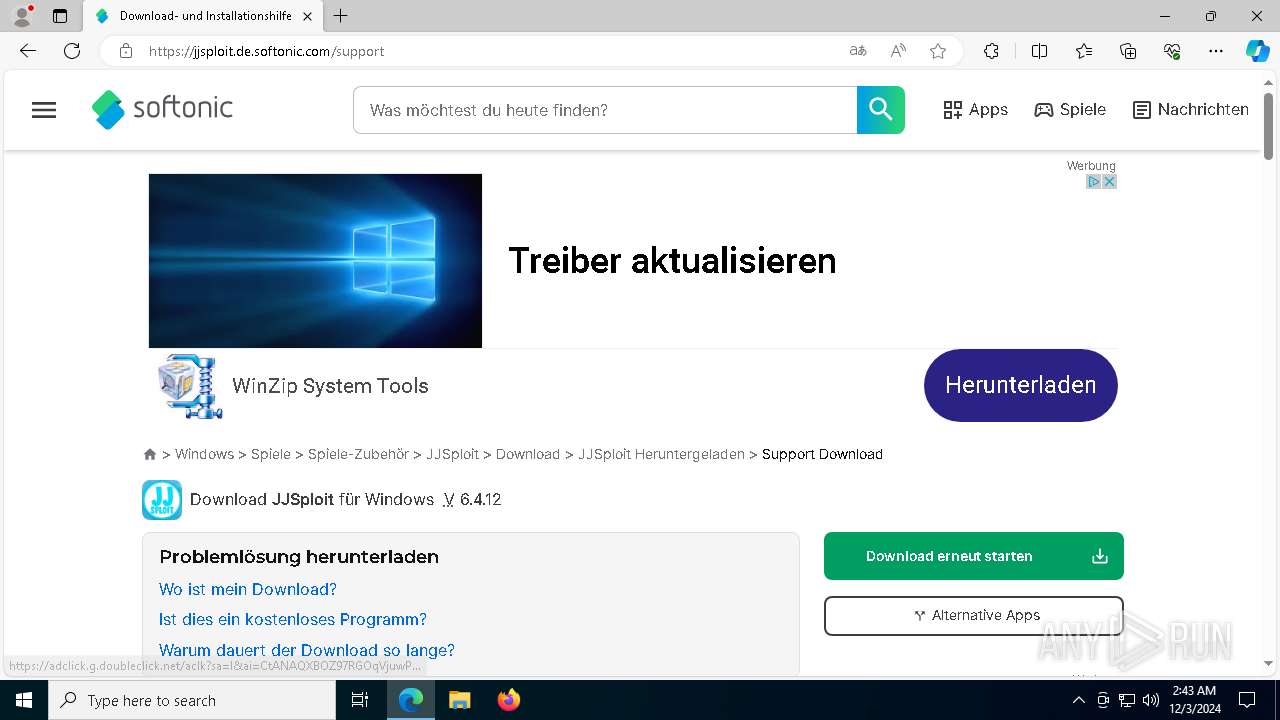
Task: Open the Windows Start menu
Action: [x=24, y=700]
